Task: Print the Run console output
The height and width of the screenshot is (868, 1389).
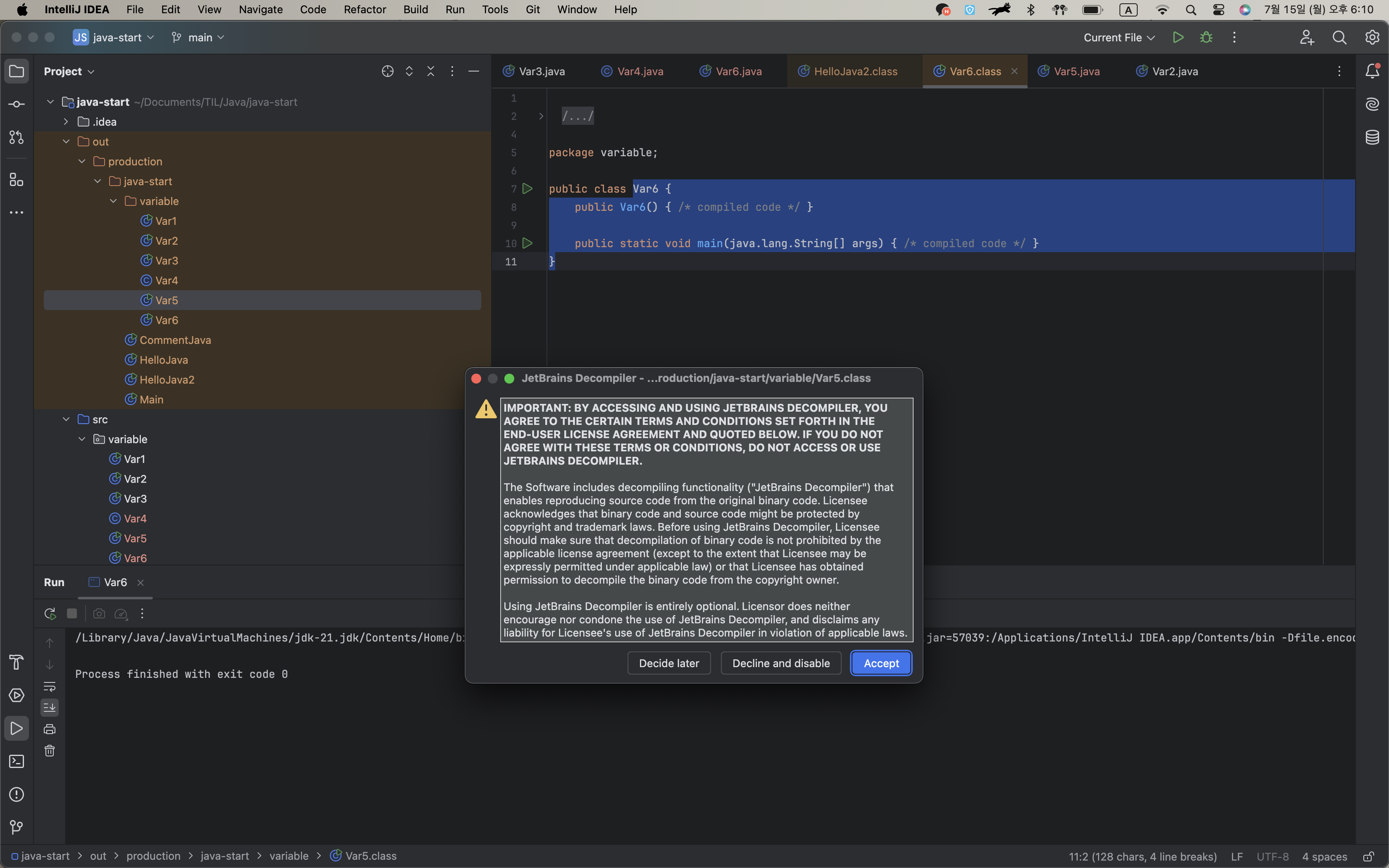Action: point(50,729)
